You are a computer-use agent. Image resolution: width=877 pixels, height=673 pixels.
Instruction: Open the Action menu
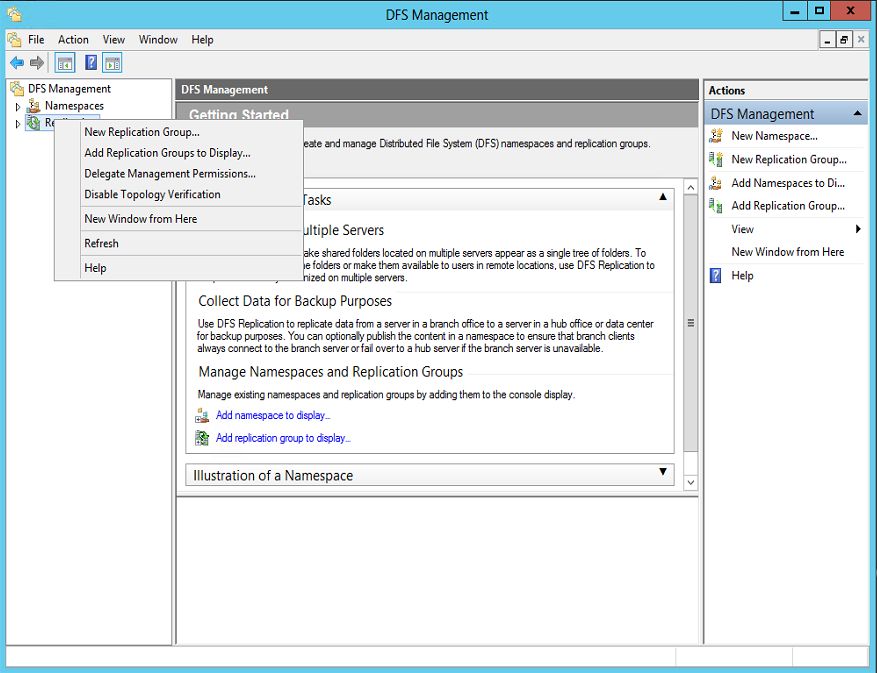[x=73, y=40]
